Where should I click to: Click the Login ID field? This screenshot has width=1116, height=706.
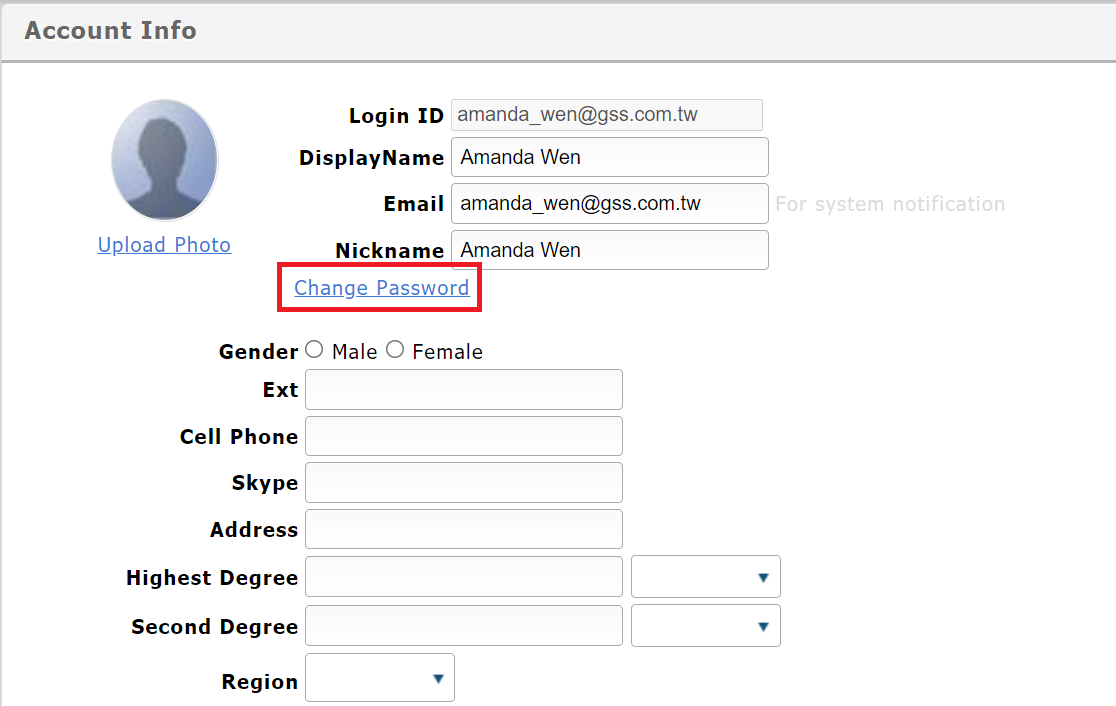click(606, 115)
